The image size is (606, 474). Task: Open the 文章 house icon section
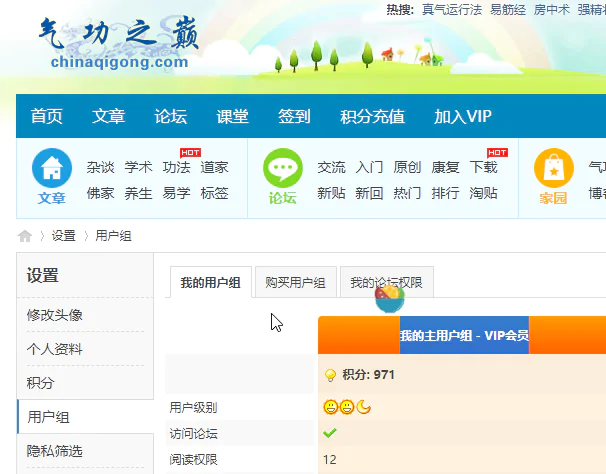click(52, 168)
